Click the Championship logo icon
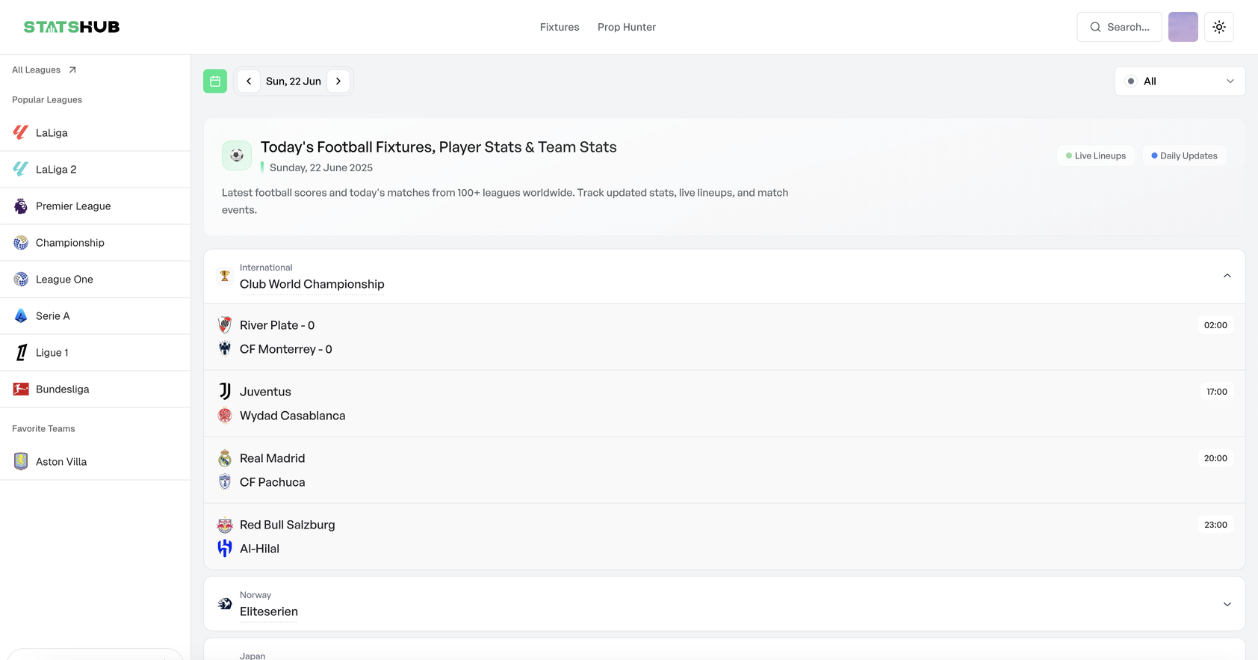 point(21,243)
